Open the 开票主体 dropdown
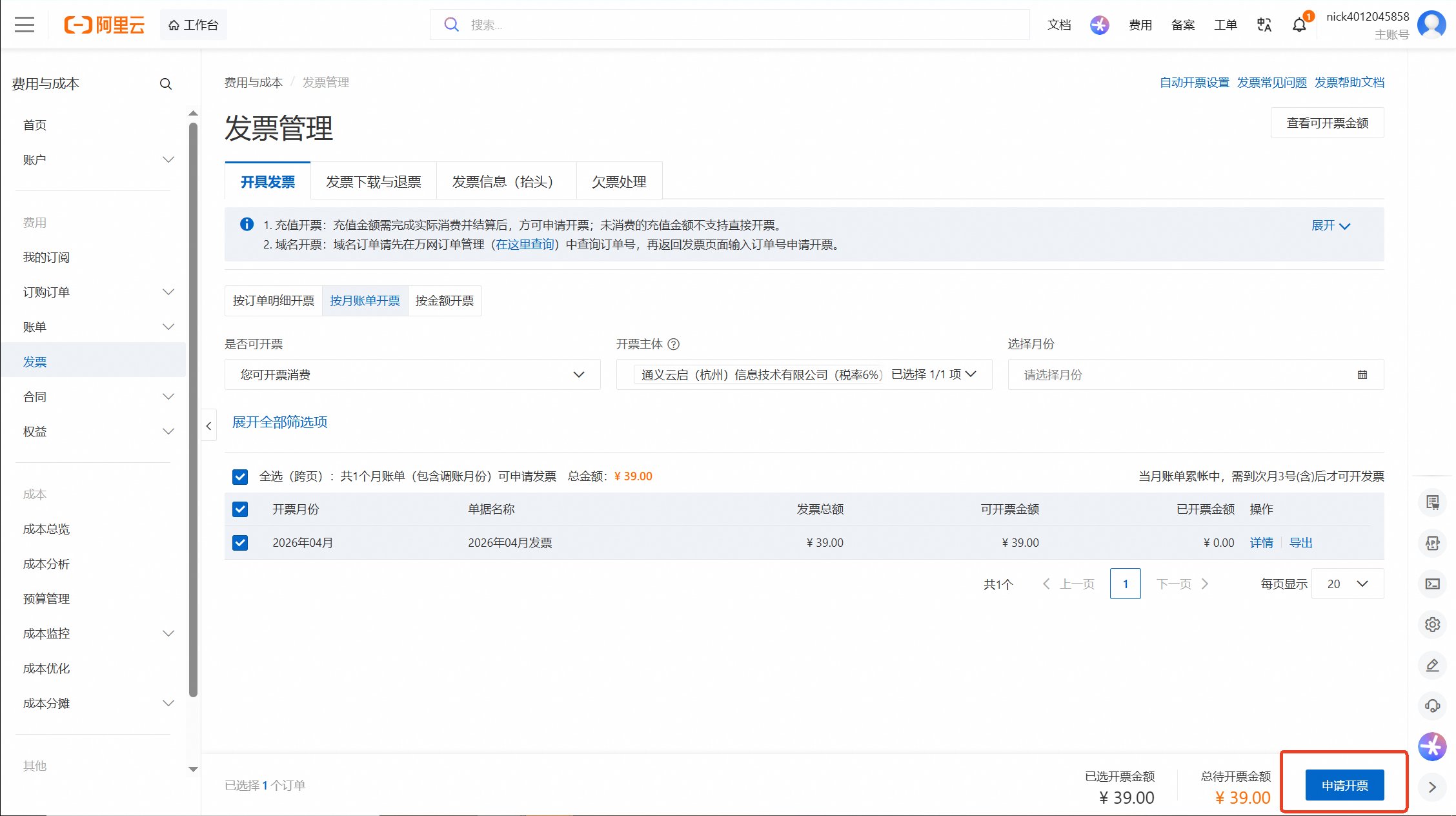Viewport: 1456px width, 816px height. [x=804, y=374]
